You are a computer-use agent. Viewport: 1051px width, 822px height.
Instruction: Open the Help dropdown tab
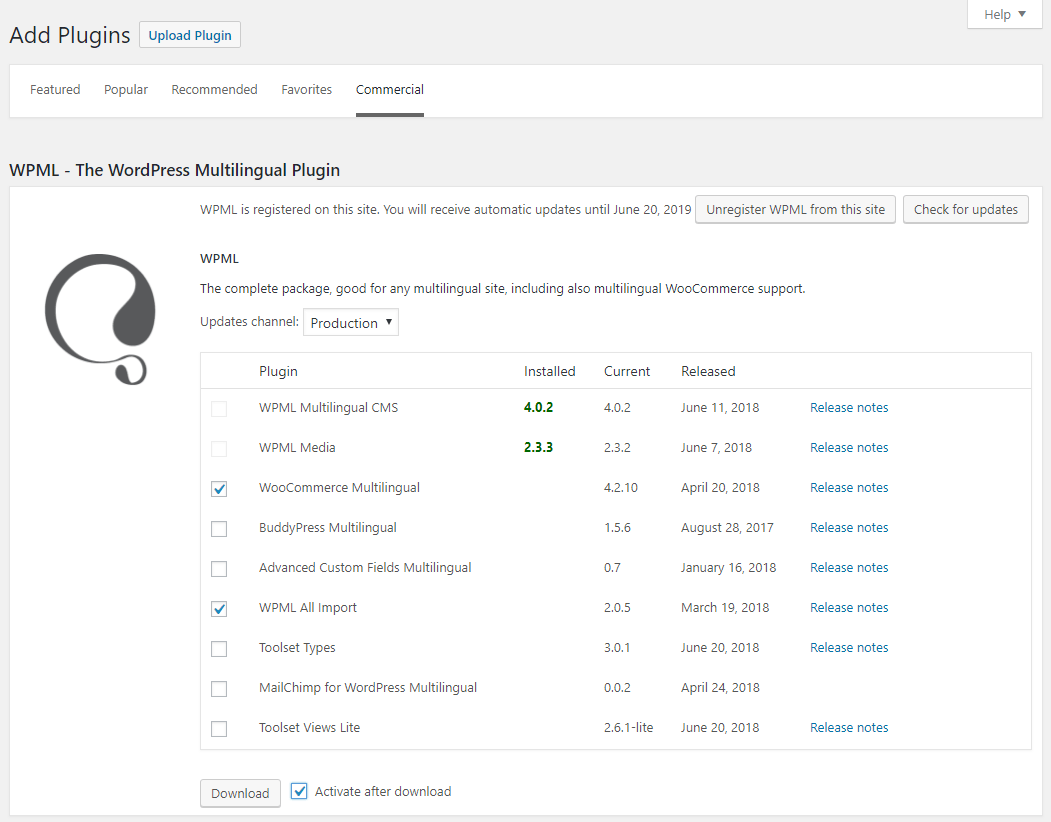1005,14
